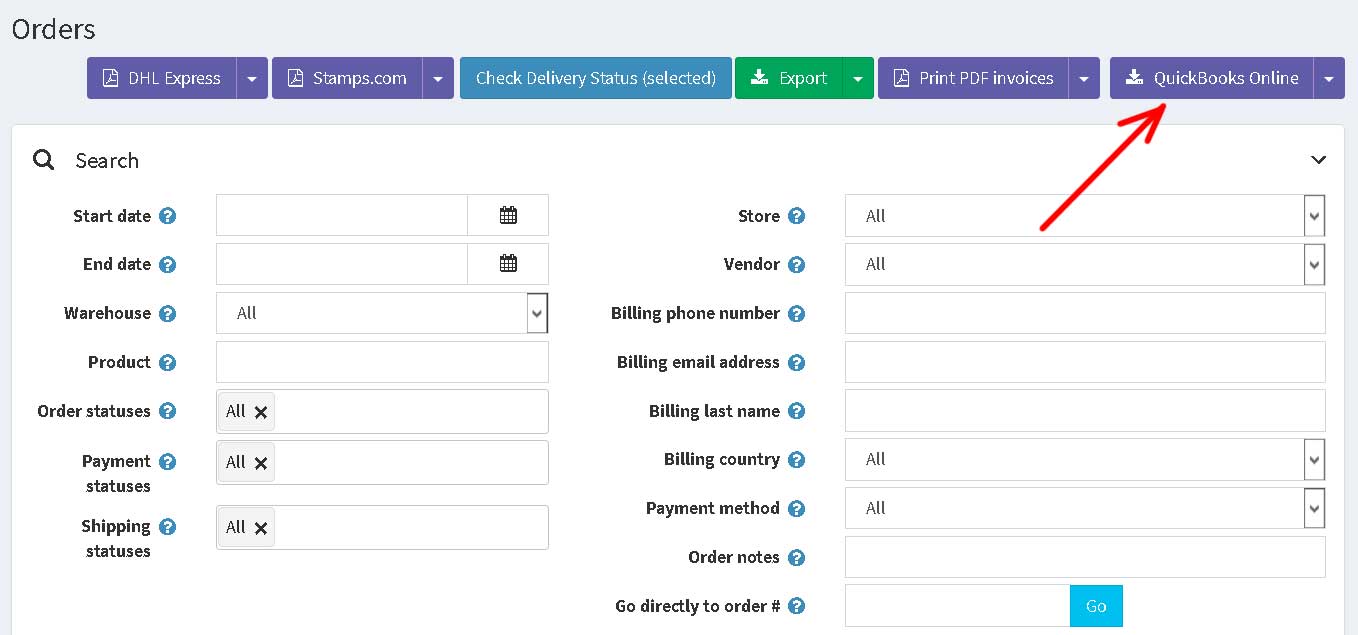Click the Orders page heading
This screenshot has height=635, width=1358.
(54, 29)
